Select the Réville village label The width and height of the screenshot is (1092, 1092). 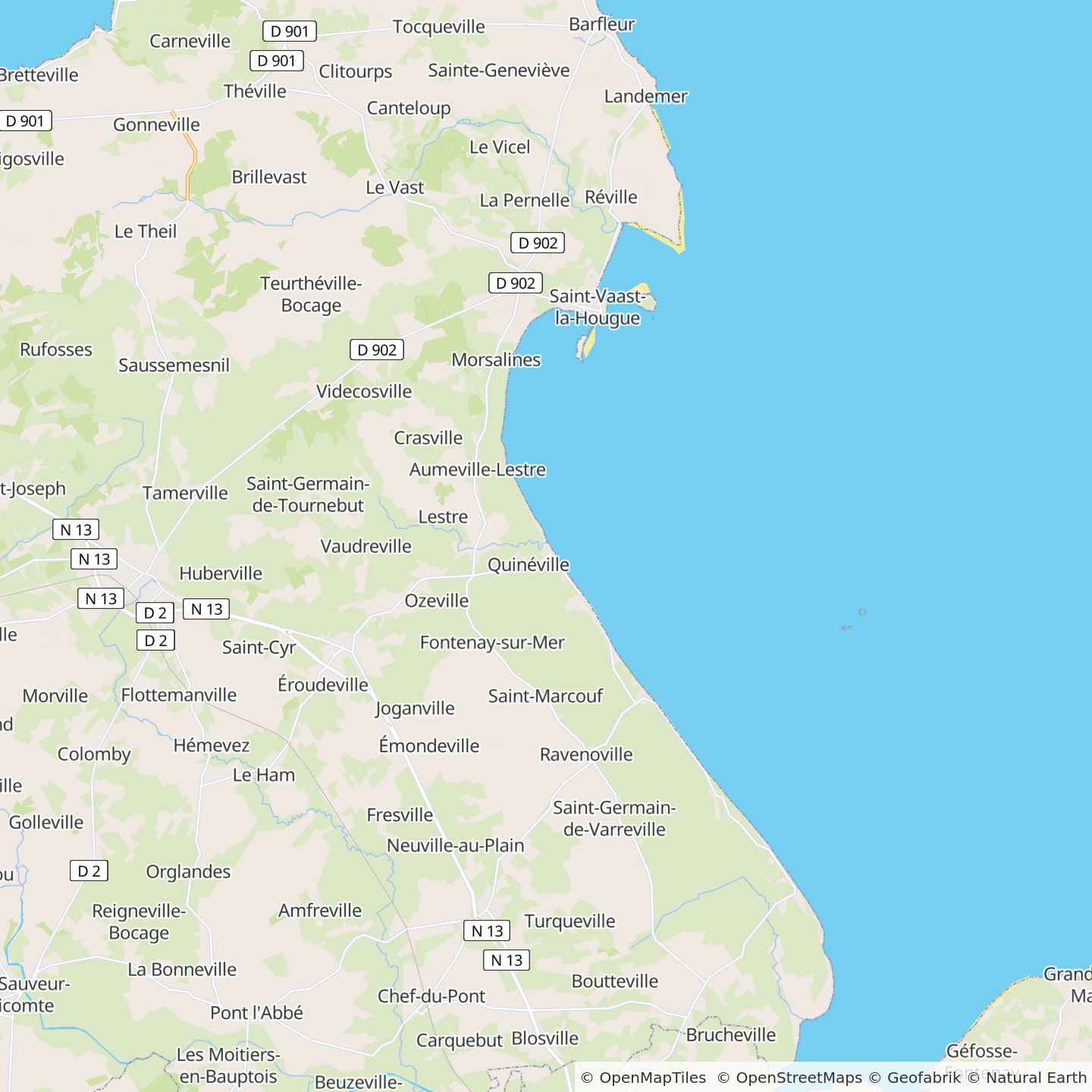point(611,197)
